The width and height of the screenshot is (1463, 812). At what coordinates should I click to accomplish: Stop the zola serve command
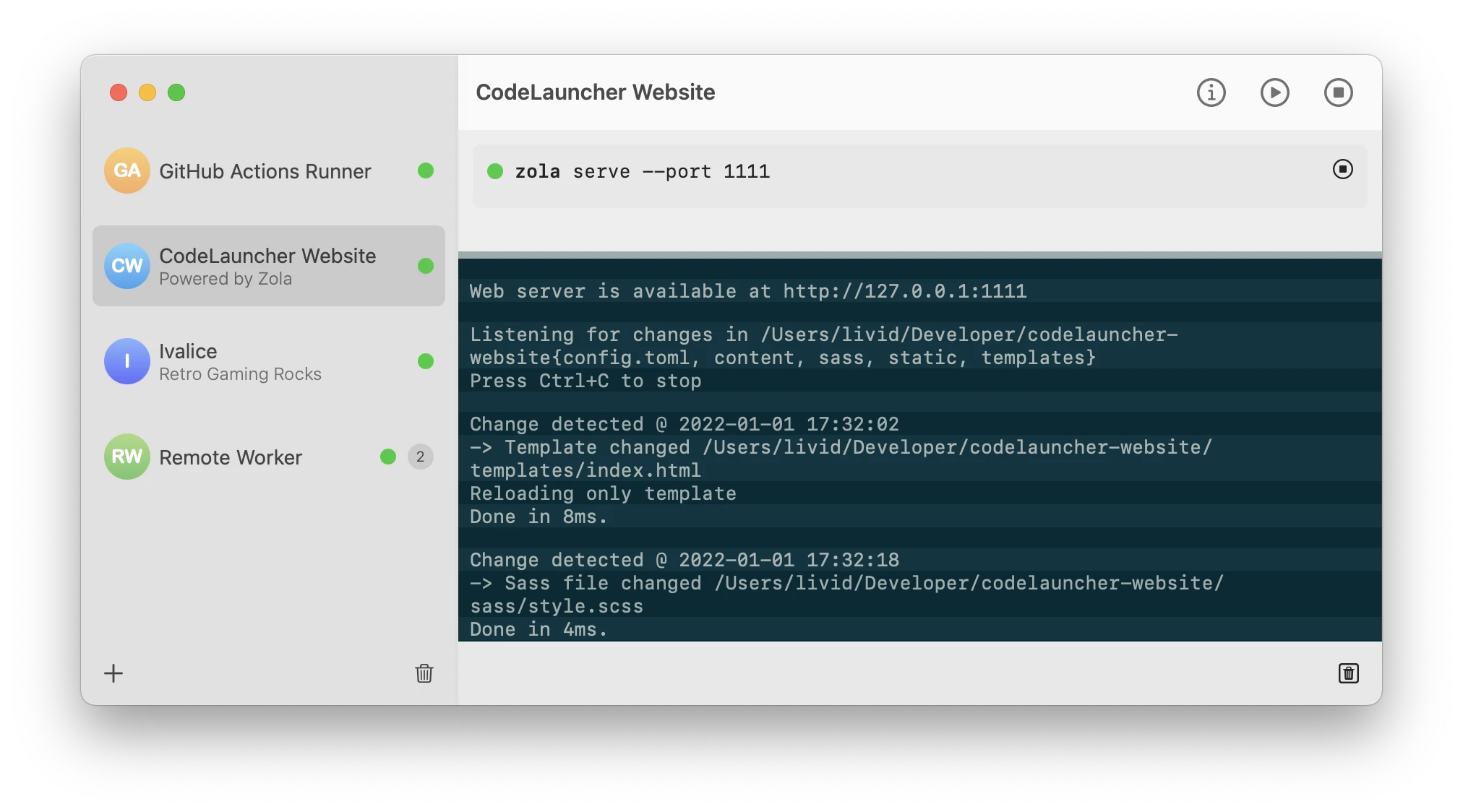[x=1343, y=170]
